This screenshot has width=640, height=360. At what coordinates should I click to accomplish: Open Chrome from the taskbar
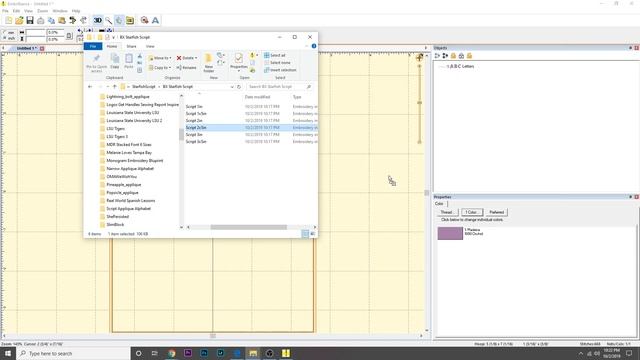tap(171, 353)
